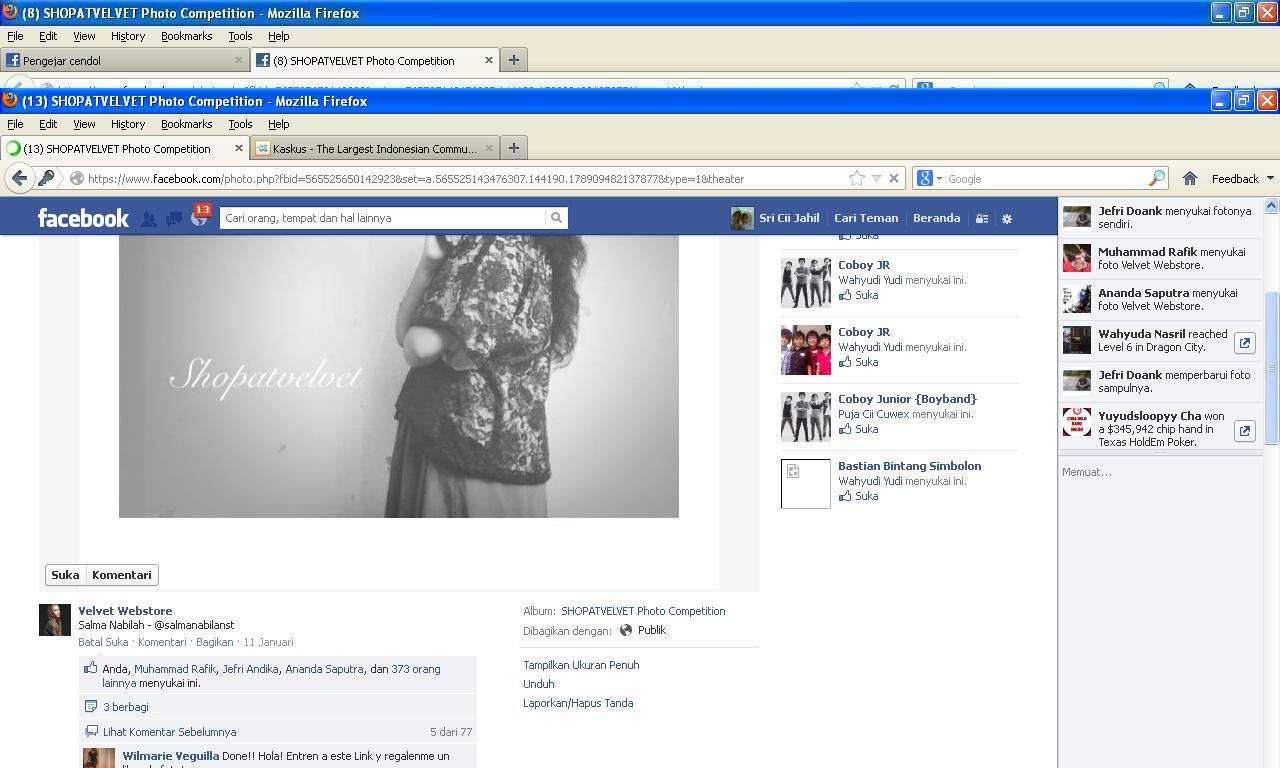Open new tab in front window
This screenshot has height=768, width=1280.
[514, 148]
